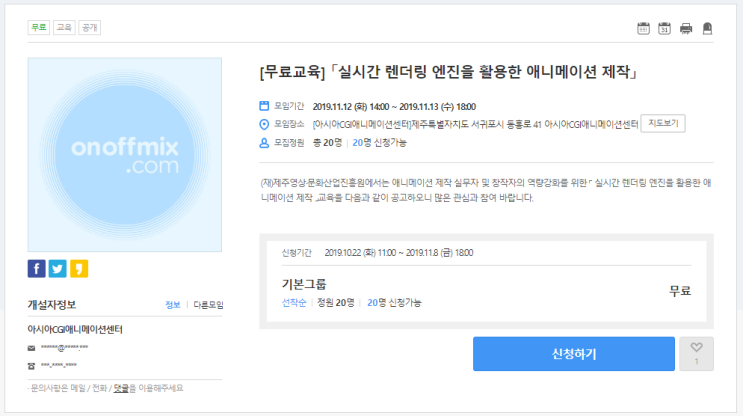Click the 기본그룹 heading
743x416 pixels.
pyautogui.click(x=304, y=284)
